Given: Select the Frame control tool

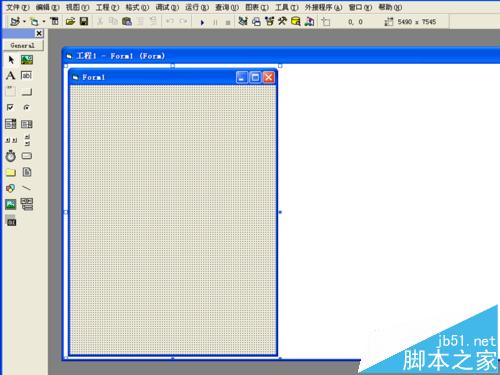Looking at the screenshot, I should 10,91.
